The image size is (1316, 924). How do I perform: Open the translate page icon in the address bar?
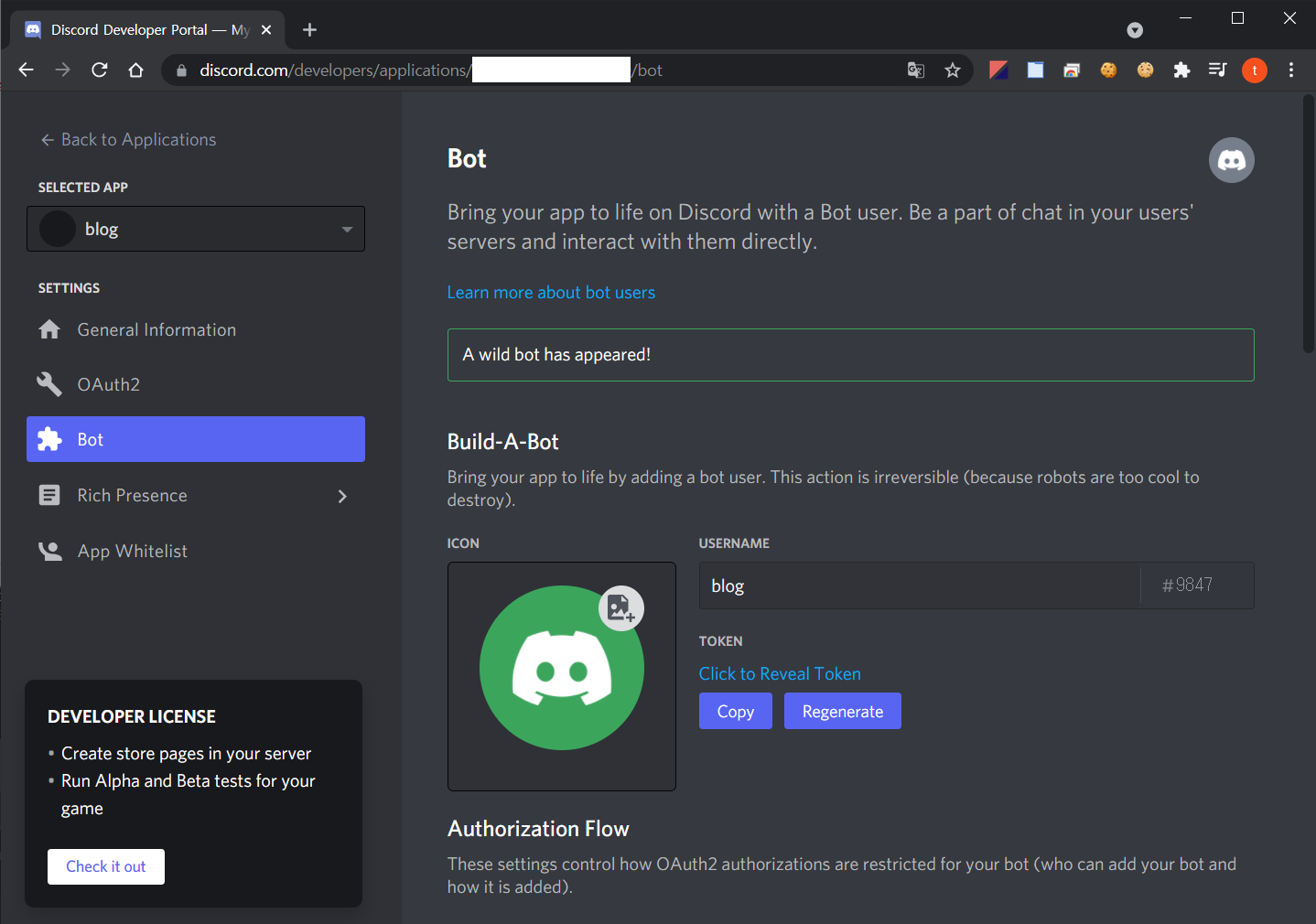(x=915, y=70)
